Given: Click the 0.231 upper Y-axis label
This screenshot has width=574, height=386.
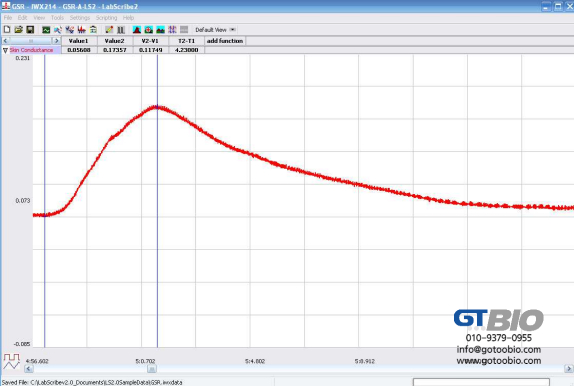Looking at the screenshot, I should [22, 58].
